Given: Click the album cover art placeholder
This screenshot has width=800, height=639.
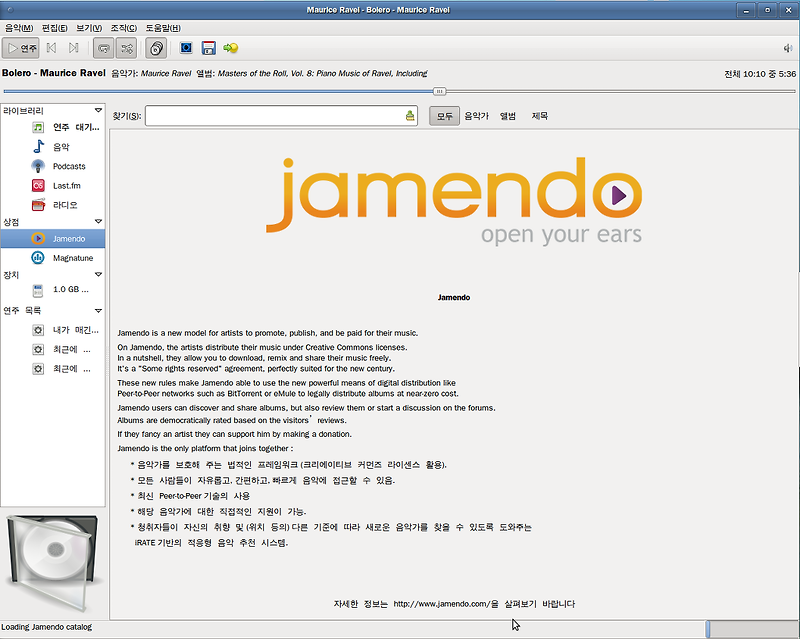Looking at the screenshot, I should coord(53,562).
